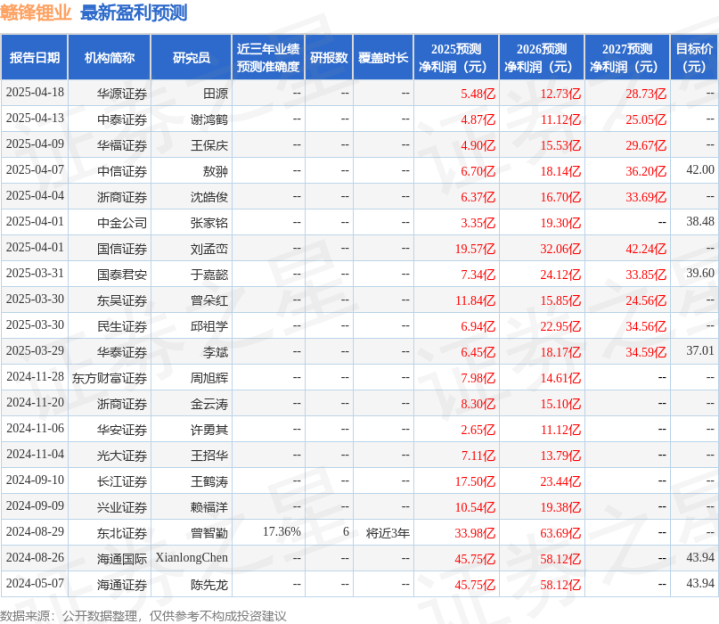The height and width of the screenshot is (624, 719).
Task: Click the 16.70亿 value
Action: [560, 197]
